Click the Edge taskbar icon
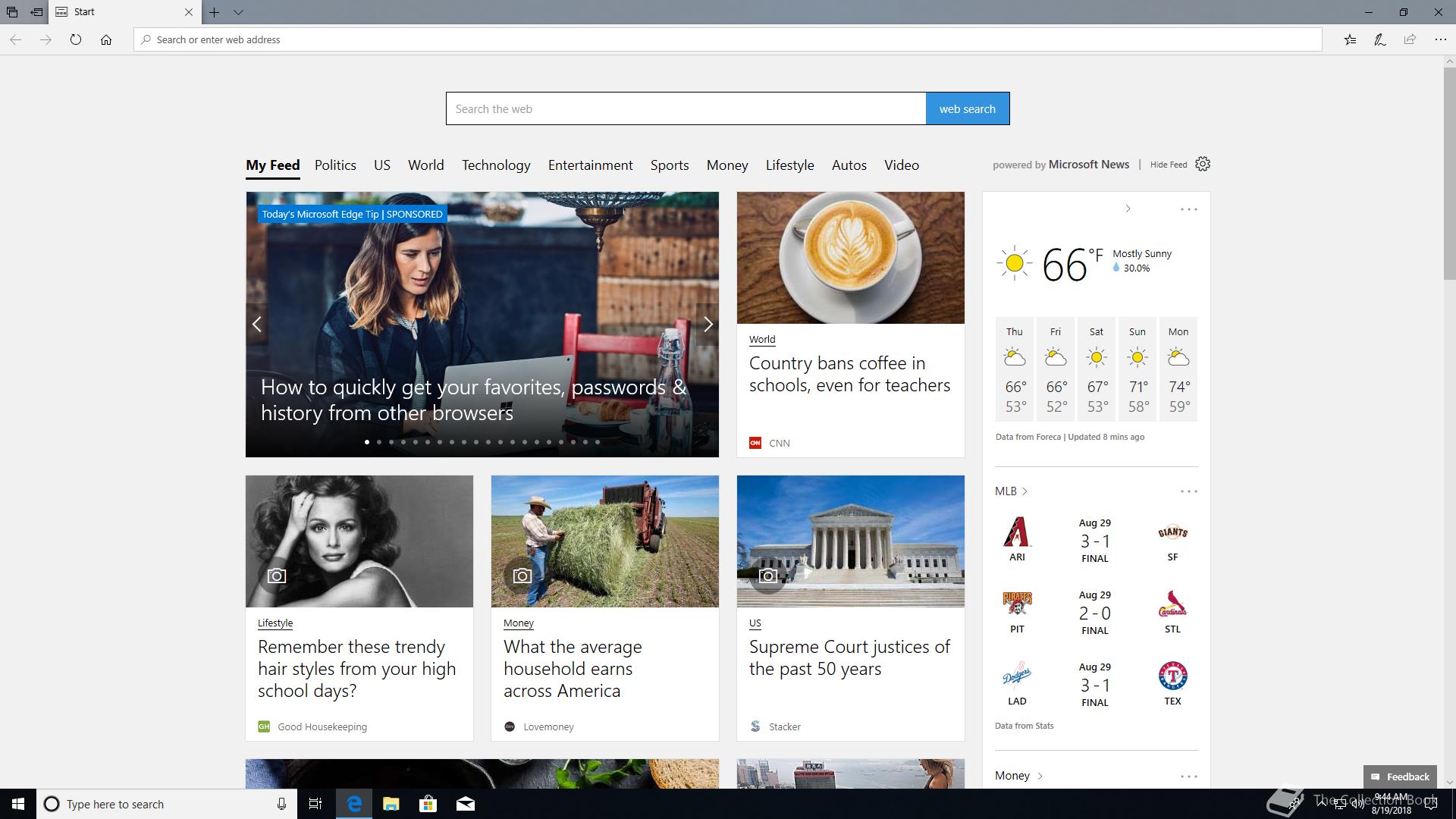Viewport: 1456px width, 819px height. [x=353, y=804]
